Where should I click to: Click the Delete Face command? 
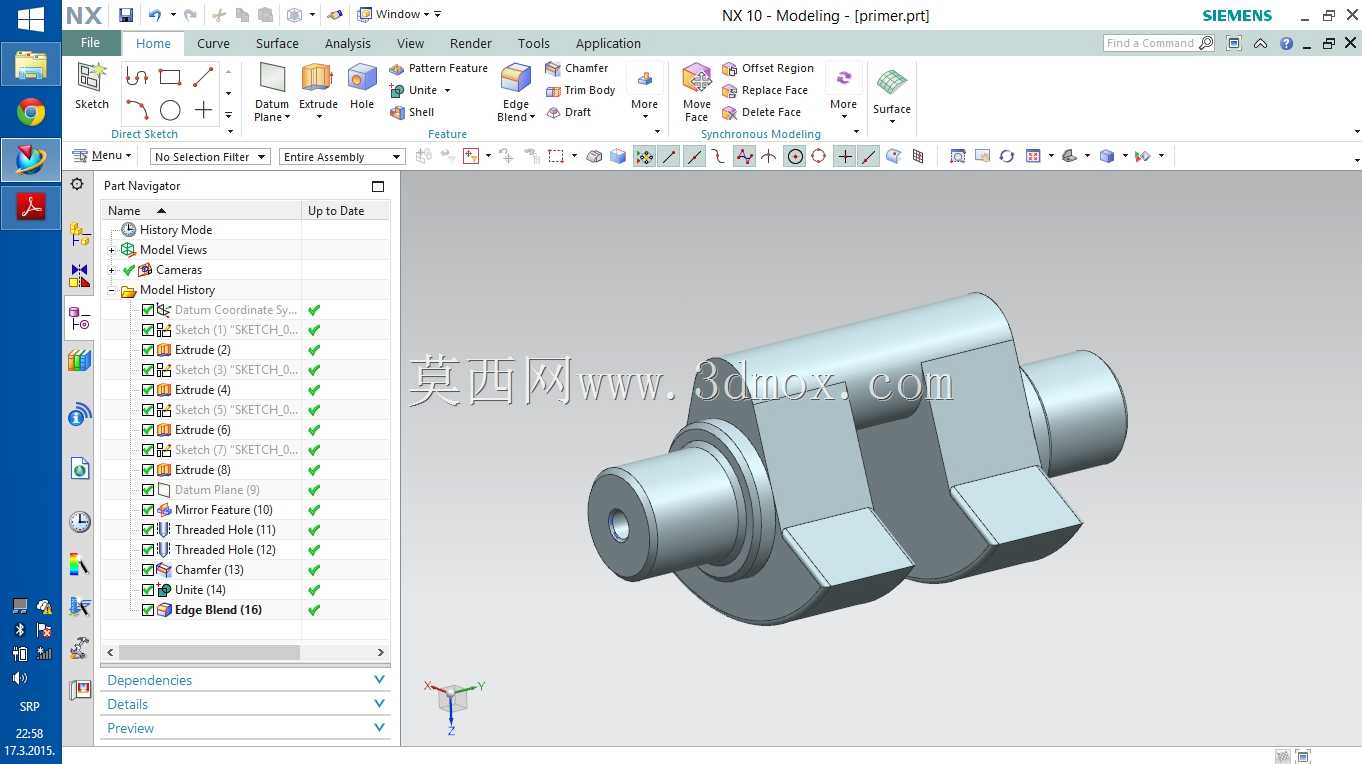pyautogui.click(x=762, y=112)
